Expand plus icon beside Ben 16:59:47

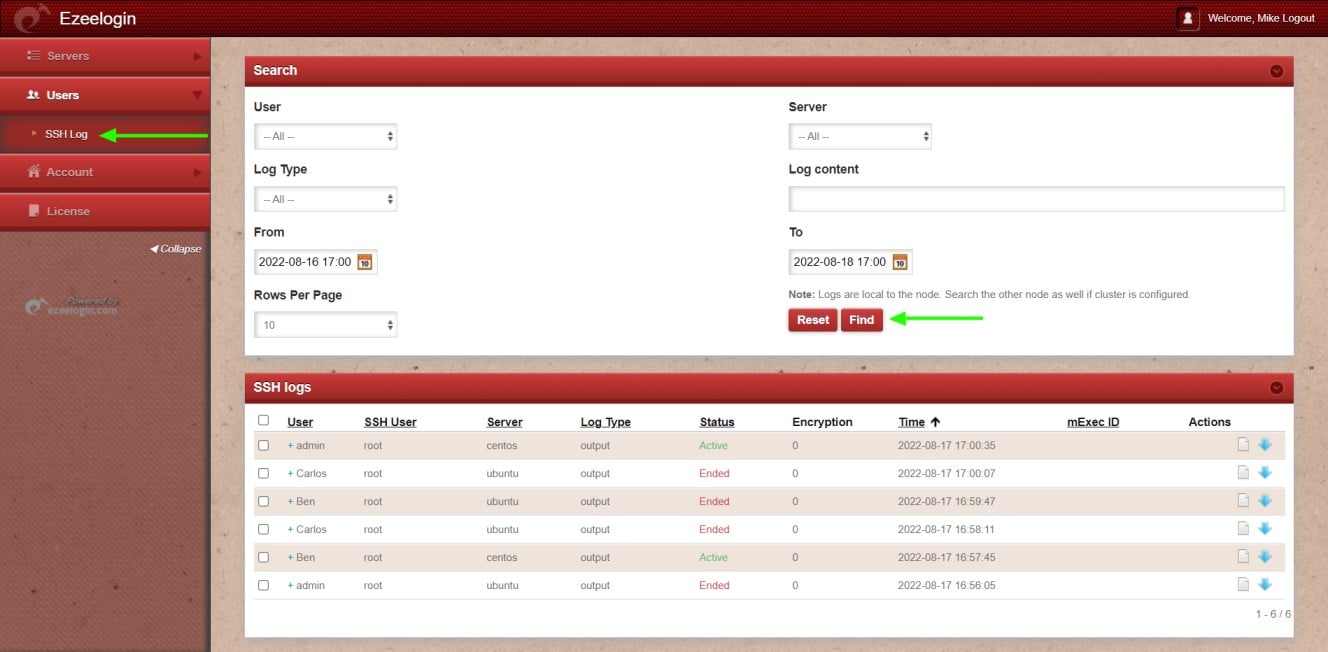click(290, 502)
